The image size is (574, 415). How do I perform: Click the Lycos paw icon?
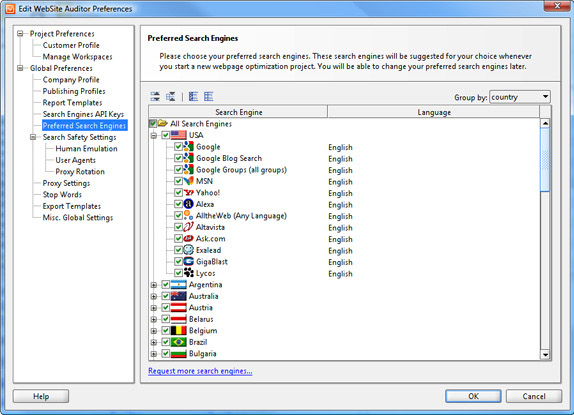189,273
